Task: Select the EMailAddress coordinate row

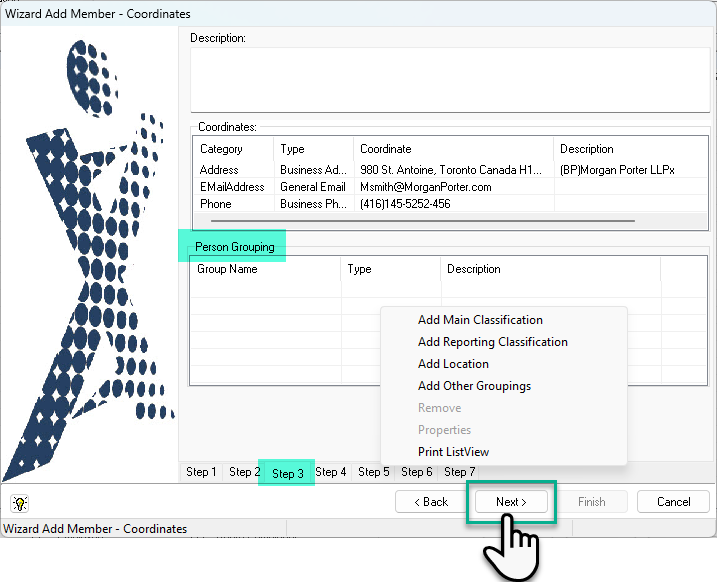Action: coord(450,187)
